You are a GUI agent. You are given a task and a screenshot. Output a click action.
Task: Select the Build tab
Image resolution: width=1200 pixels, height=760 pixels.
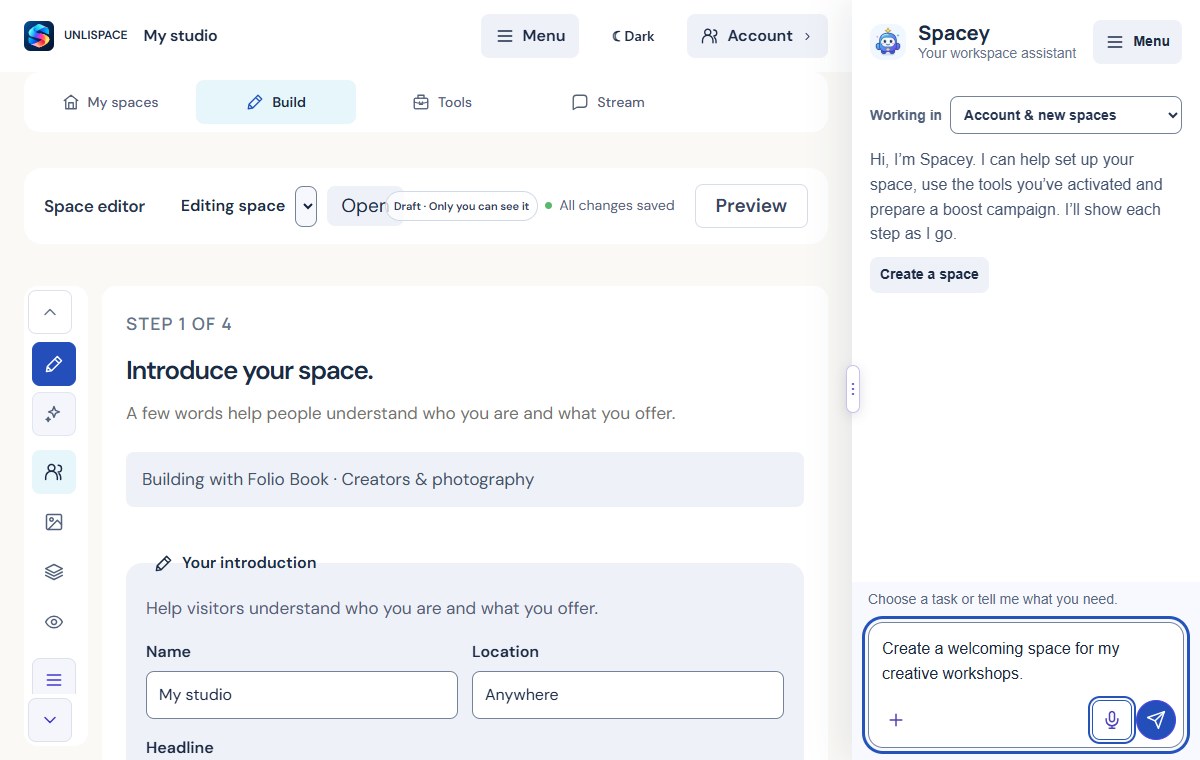pyautogui.click(x=276, y=102)
